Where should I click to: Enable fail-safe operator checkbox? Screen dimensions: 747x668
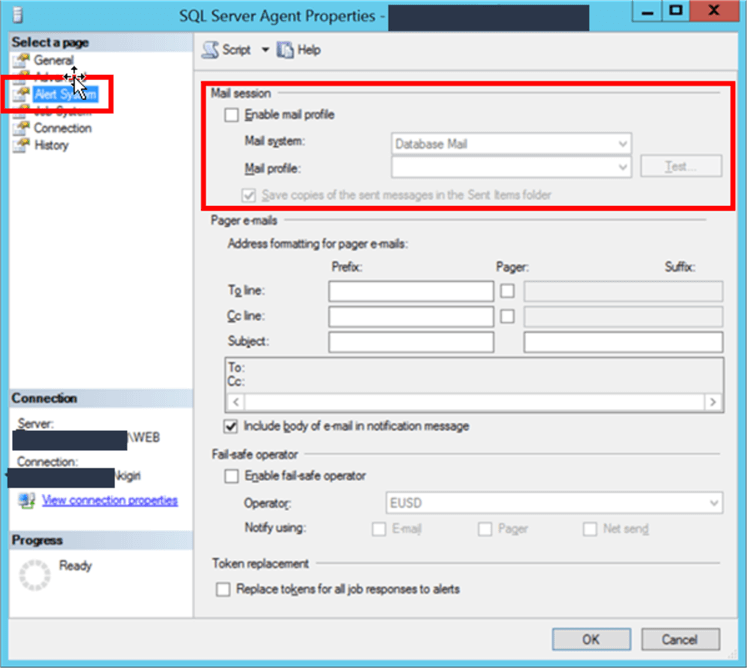pos(232,476)
